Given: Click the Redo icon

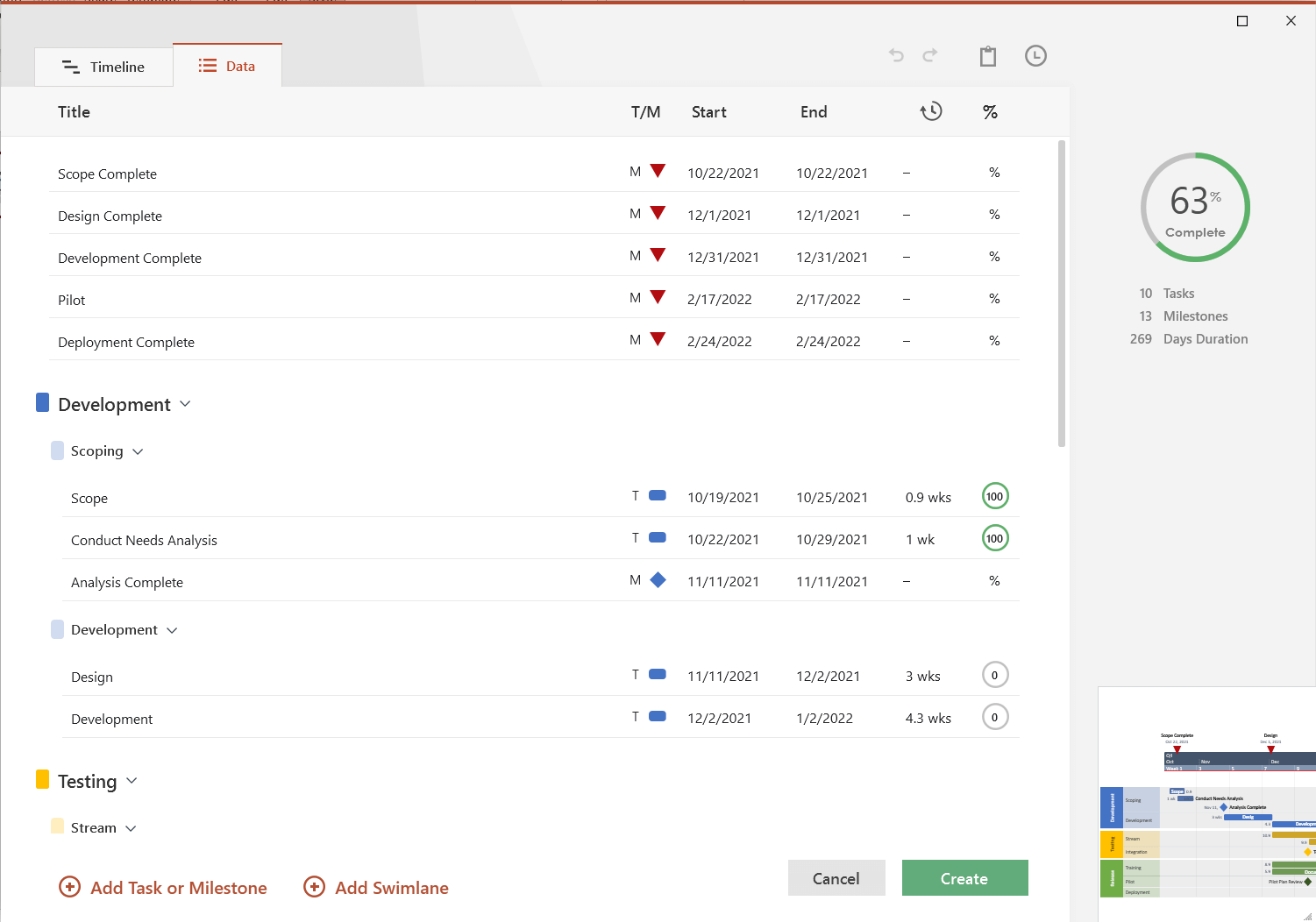Looking at the screenshot, I should pyautogui.click(x=930, y=55).
